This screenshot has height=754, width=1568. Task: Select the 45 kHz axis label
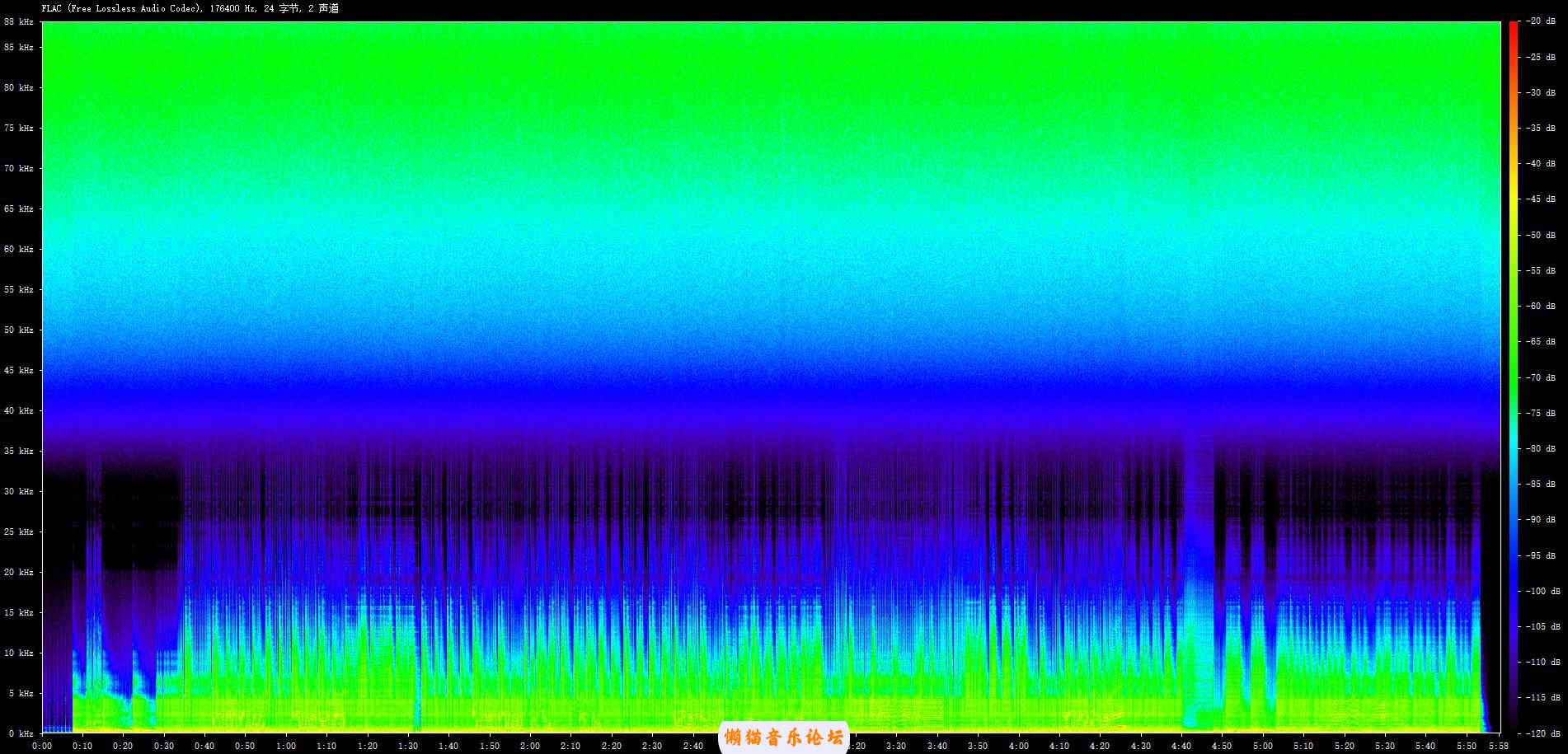[19, 370]
